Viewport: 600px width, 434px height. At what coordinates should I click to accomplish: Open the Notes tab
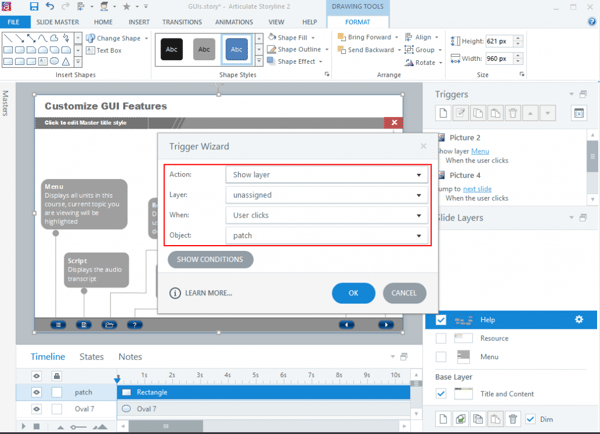130,357
